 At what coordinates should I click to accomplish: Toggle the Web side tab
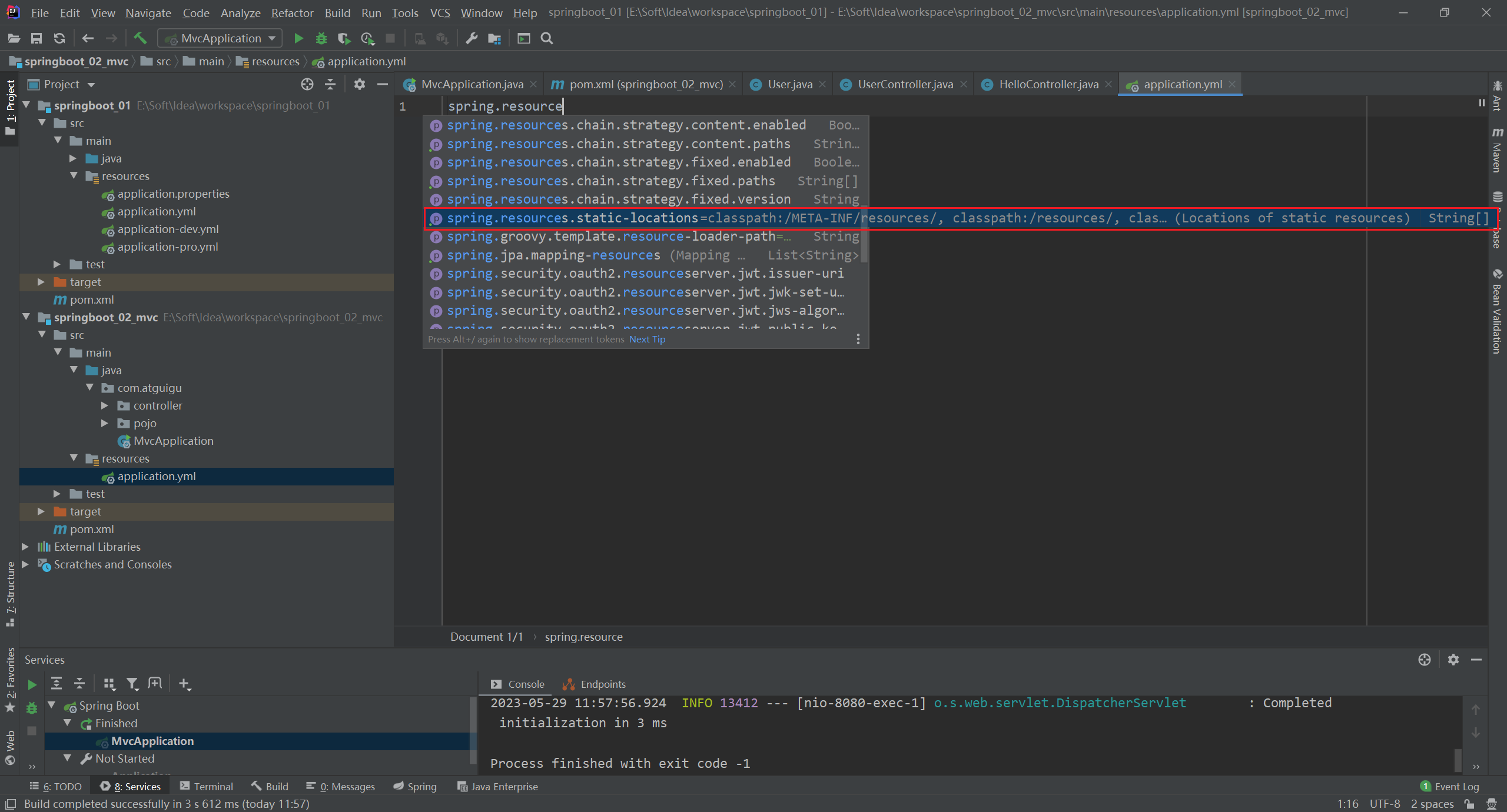tap(10, 747)
